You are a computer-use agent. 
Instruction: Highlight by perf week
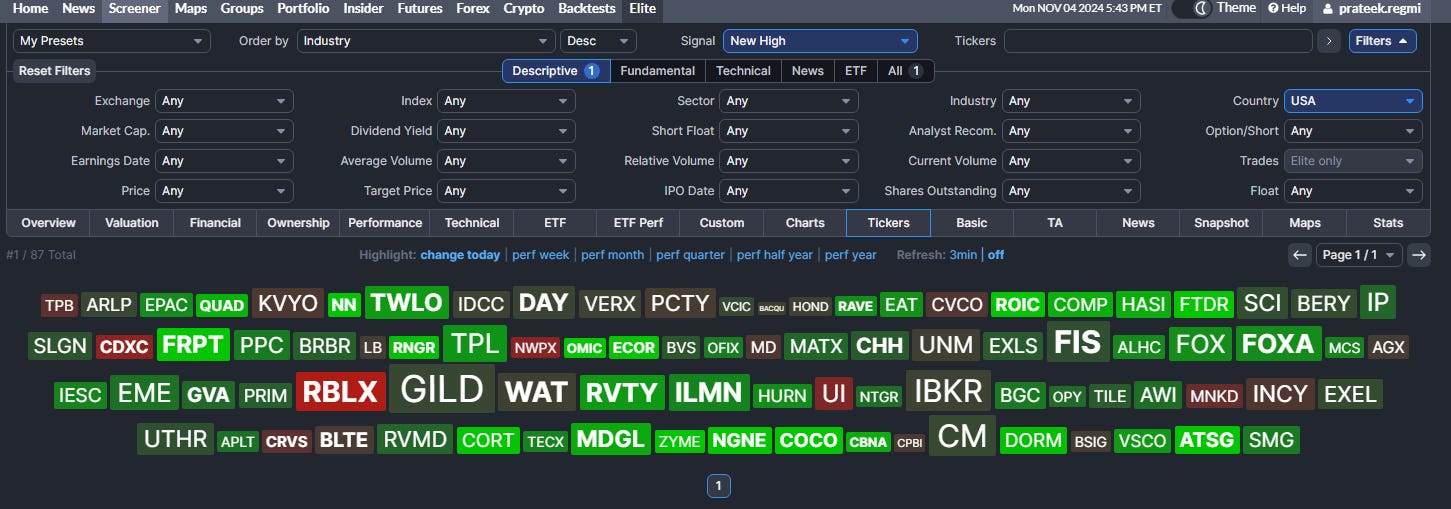point(540,255)
